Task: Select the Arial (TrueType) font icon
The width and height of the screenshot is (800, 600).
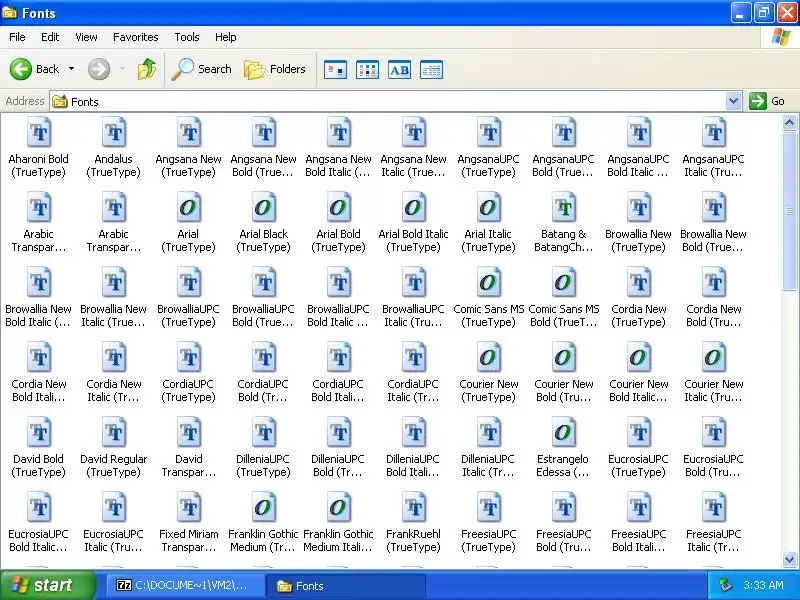Action: pyautogui.click(x=189, y=208)
